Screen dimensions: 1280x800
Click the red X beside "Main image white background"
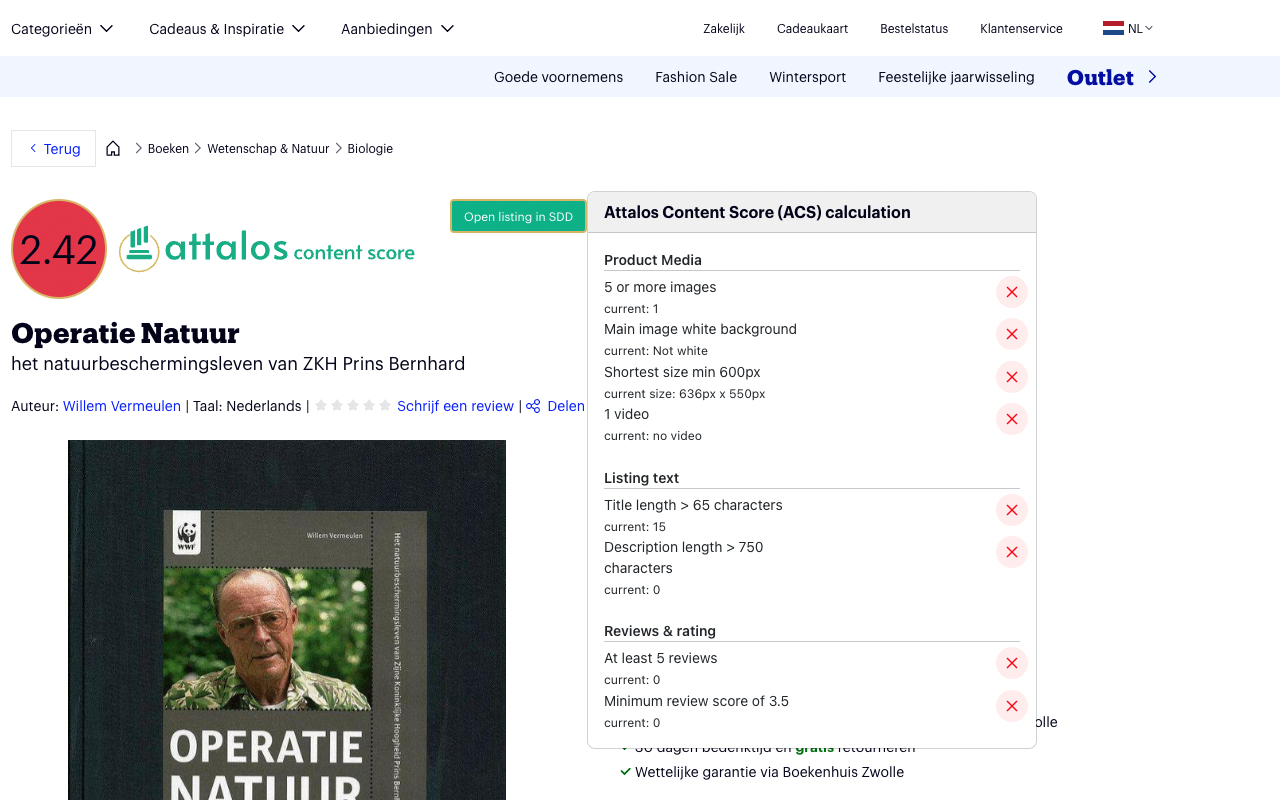coord(1011,334)
